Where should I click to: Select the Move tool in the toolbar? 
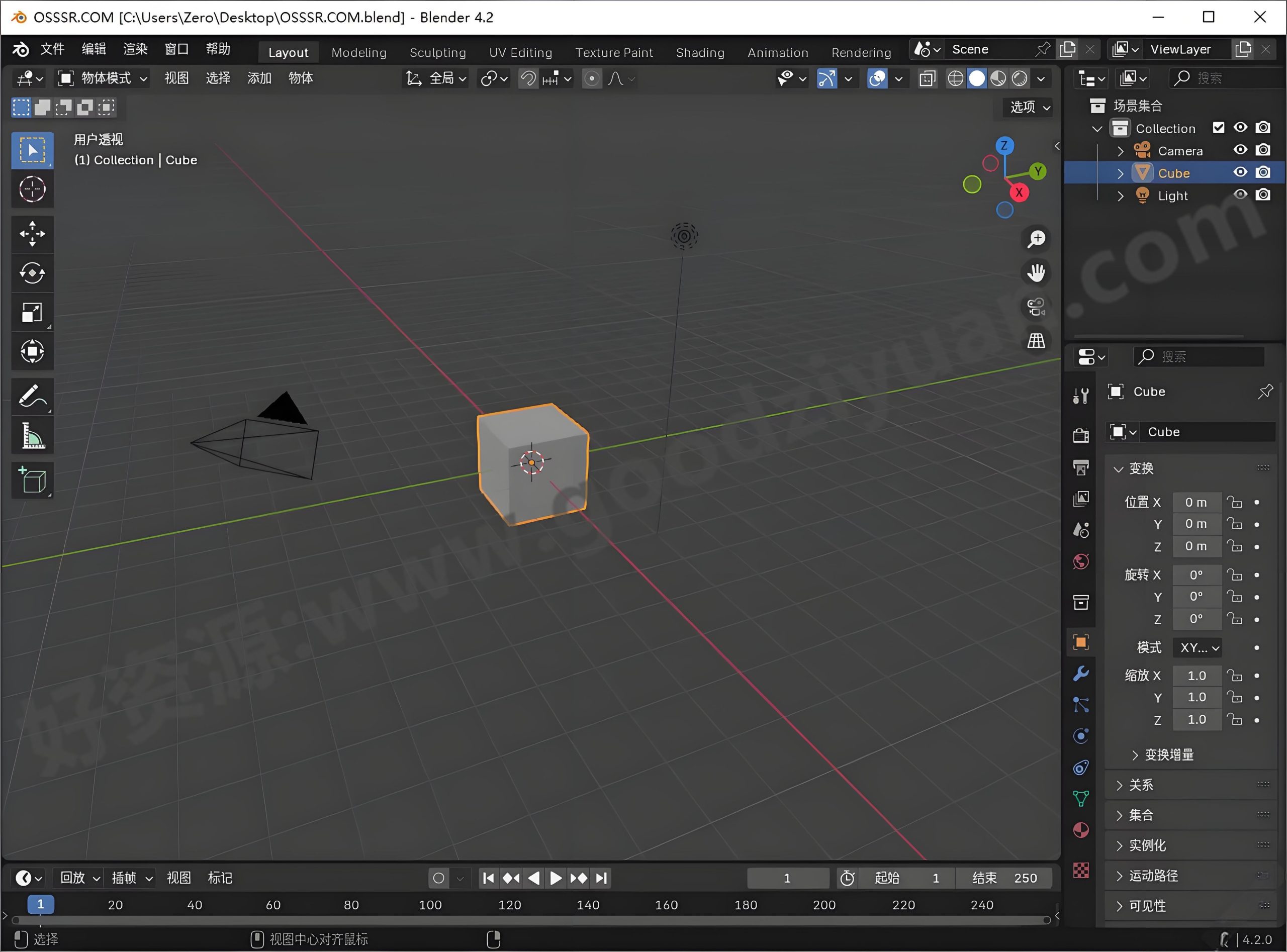click(32, 233)
